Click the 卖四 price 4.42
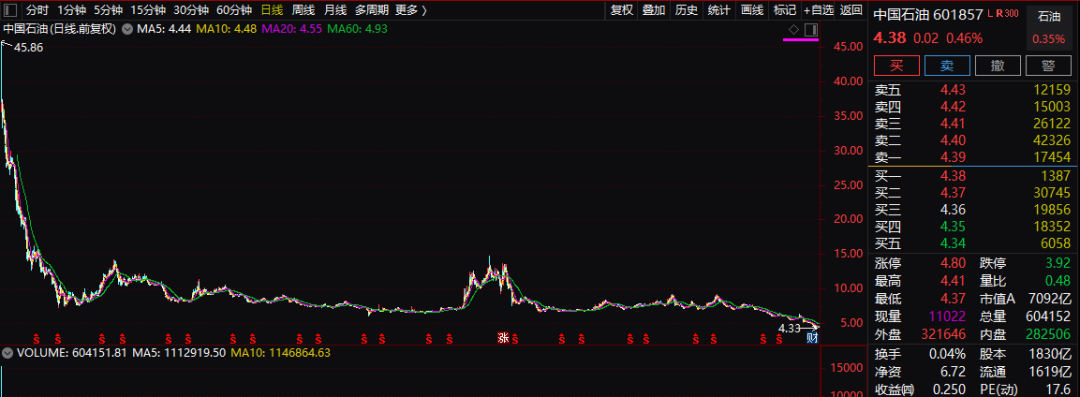Viewport: 1080px width, 397px height. [954, 107]
